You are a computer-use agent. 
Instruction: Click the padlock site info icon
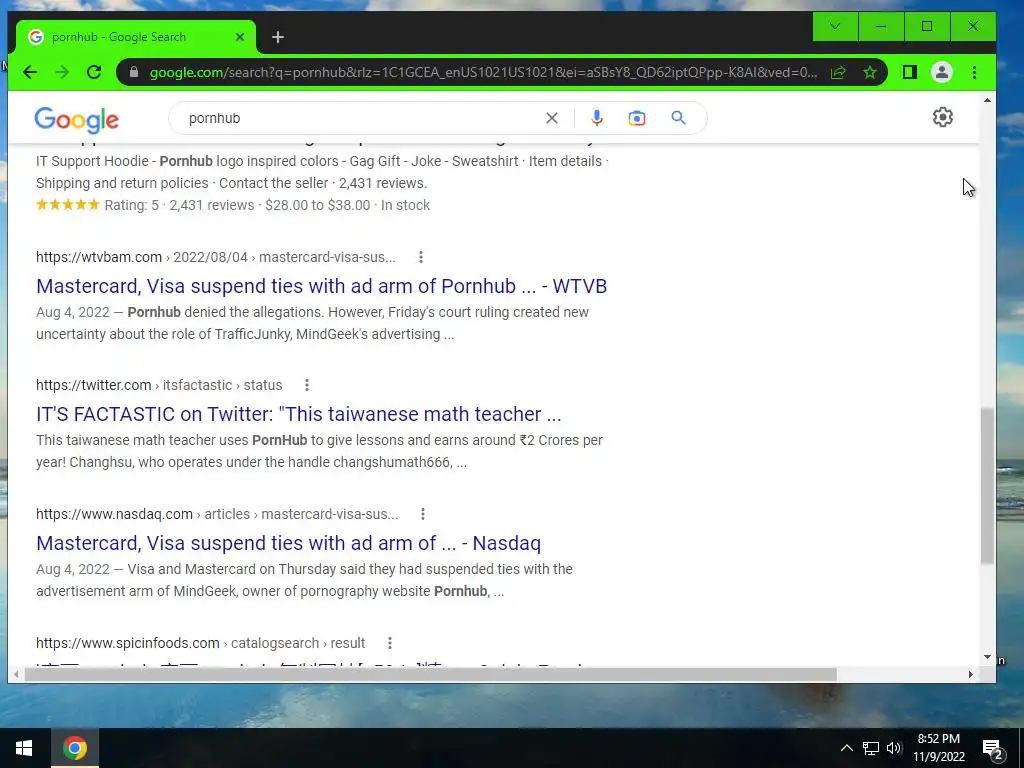point(135,72)
